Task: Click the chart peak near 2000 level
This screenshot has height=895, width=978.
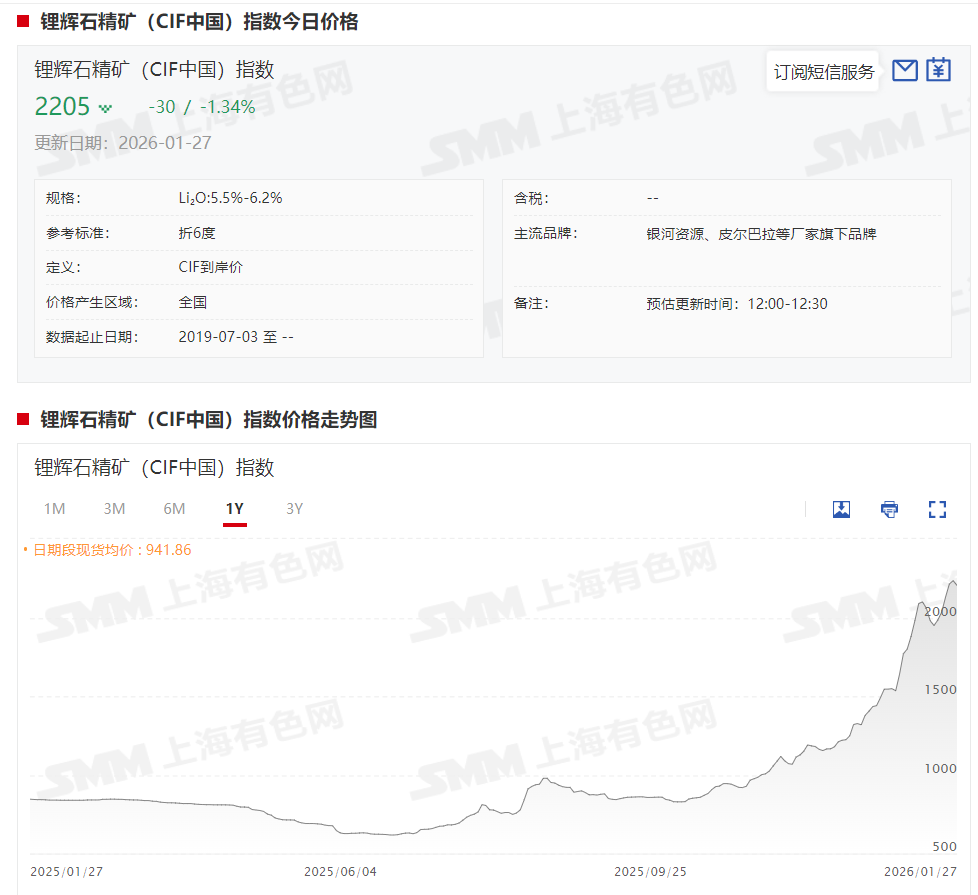Action: pyautogui.click(x=953, y=582)
